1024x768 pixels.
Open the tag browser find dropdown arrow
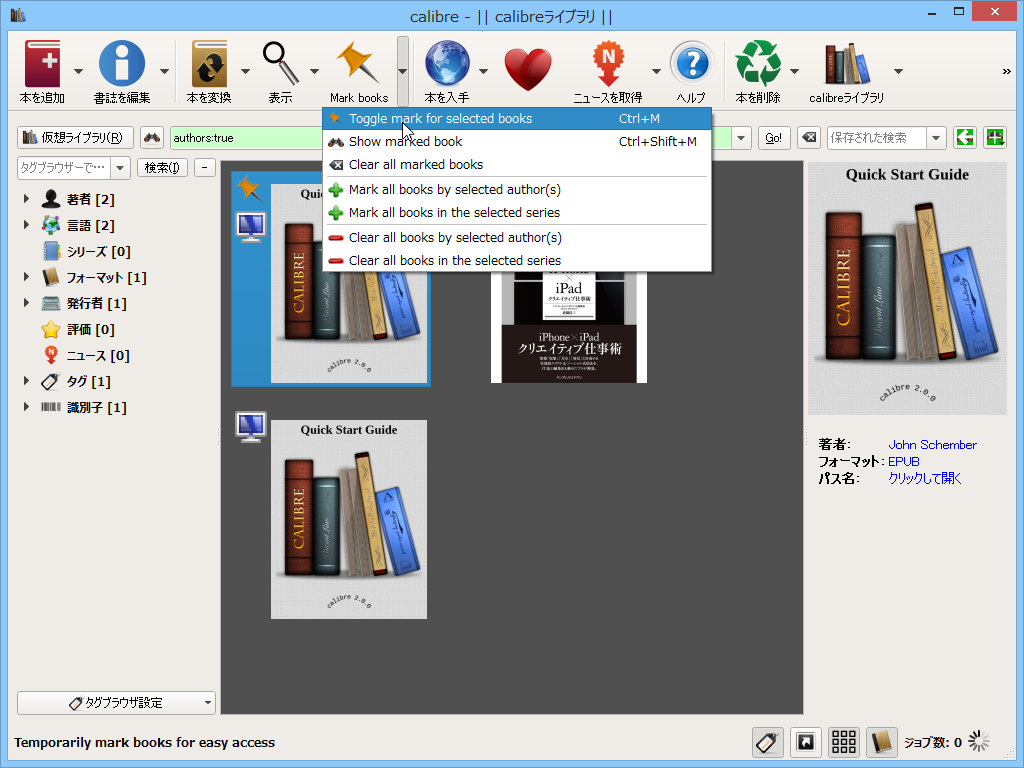(120, 168)
